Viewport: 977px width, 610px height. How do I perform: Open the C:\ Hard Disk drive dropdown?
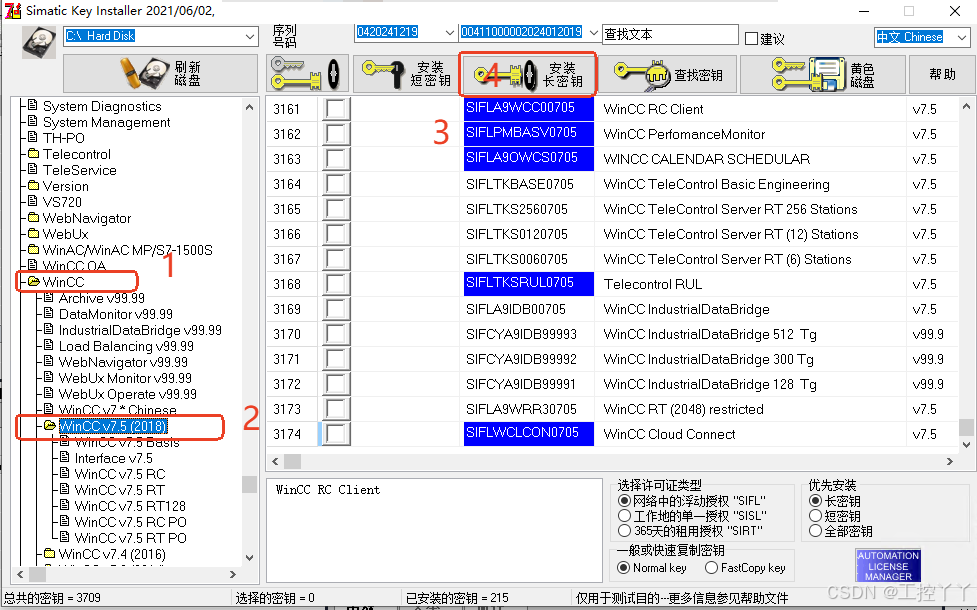(250, 36)
